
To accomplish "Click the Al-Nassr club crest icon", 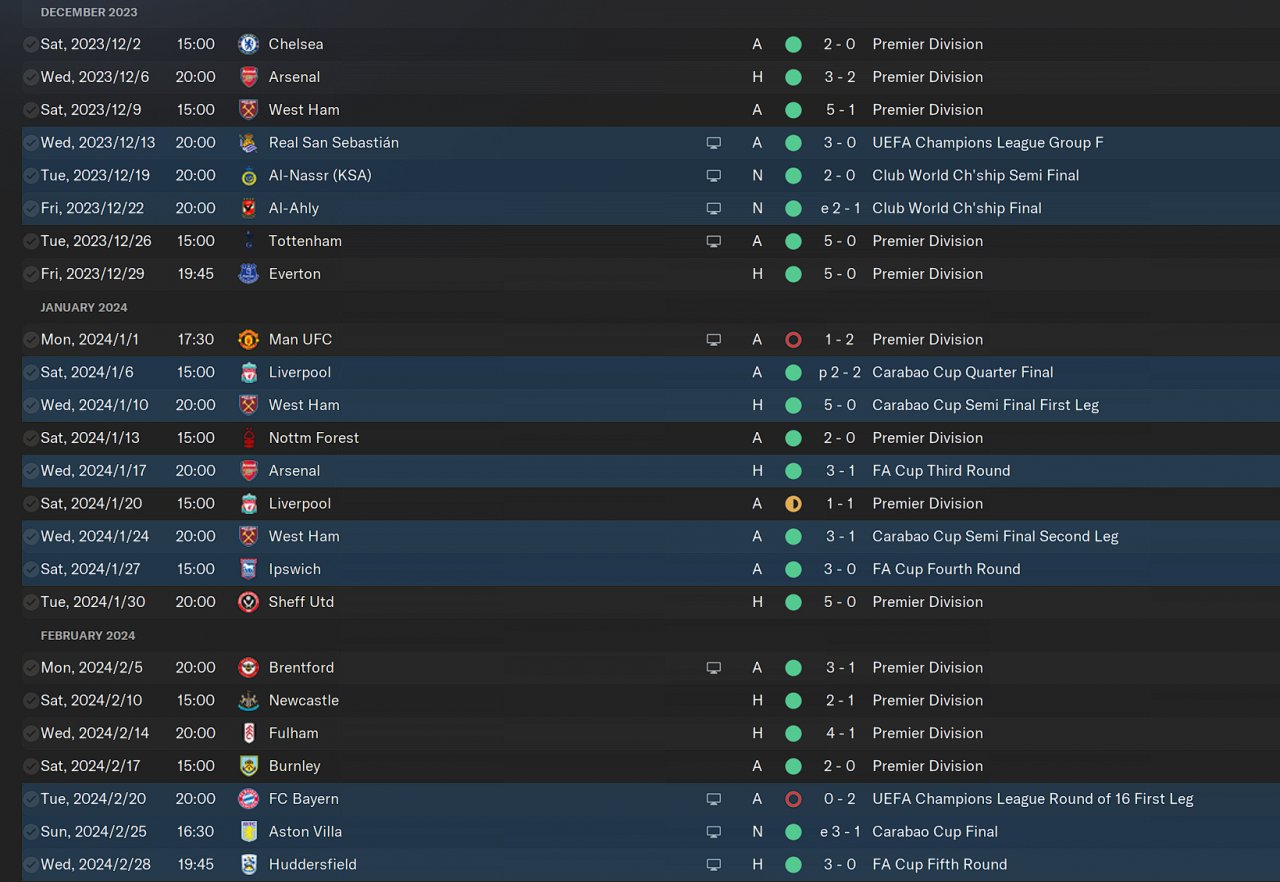I will (x=248, y=176).
